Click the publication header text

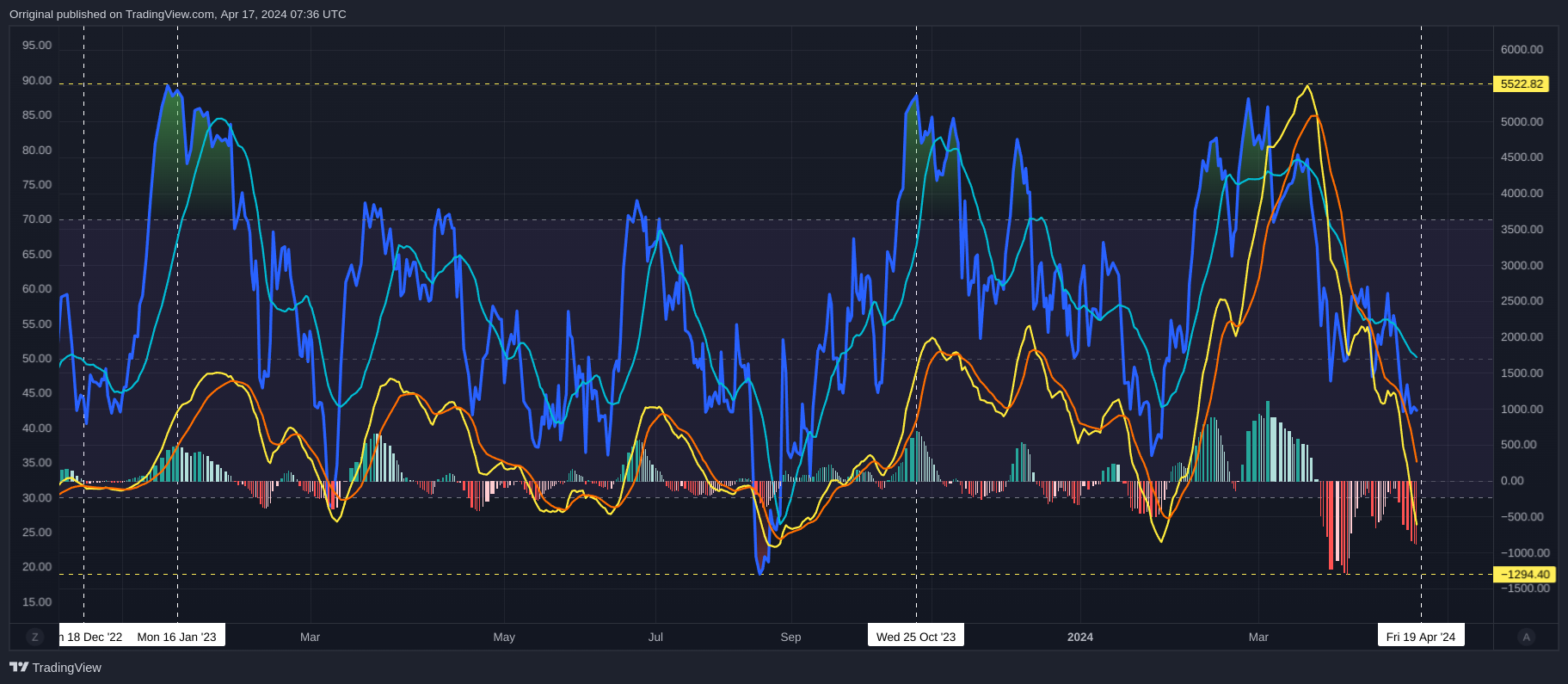178,15
